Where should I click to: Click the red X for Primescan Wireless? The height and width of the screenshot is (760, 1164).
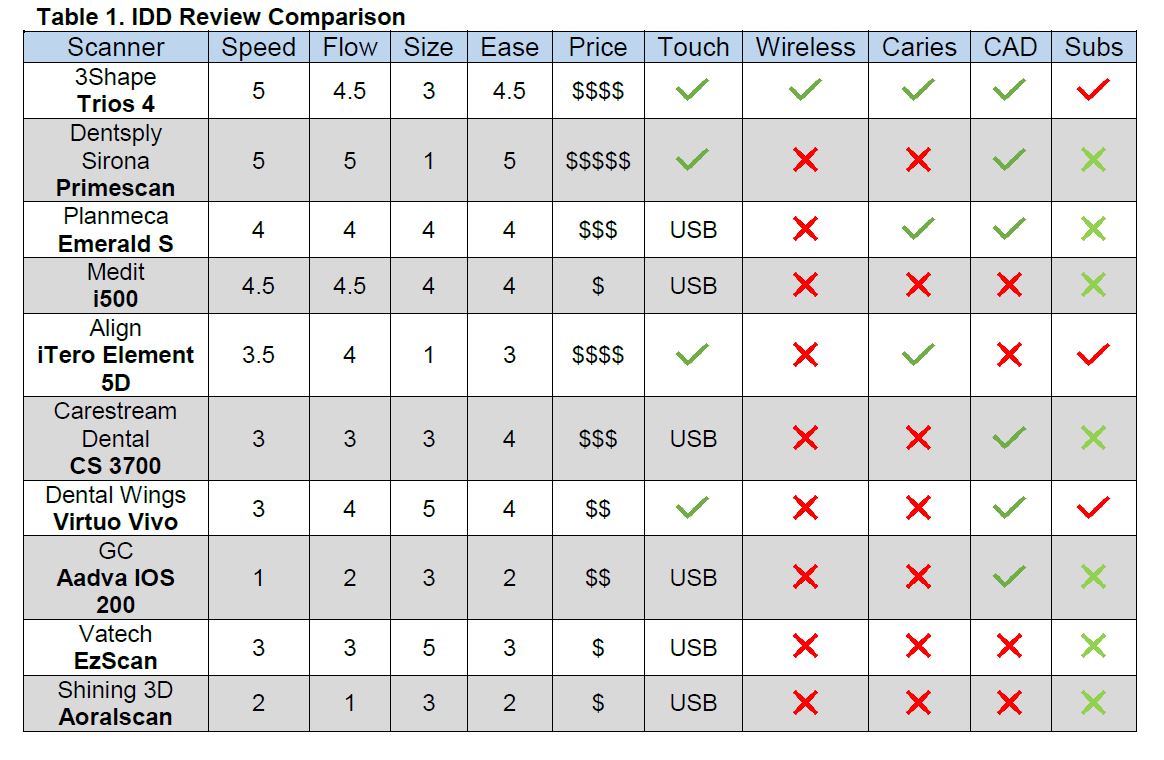click(x=805, y=160)
